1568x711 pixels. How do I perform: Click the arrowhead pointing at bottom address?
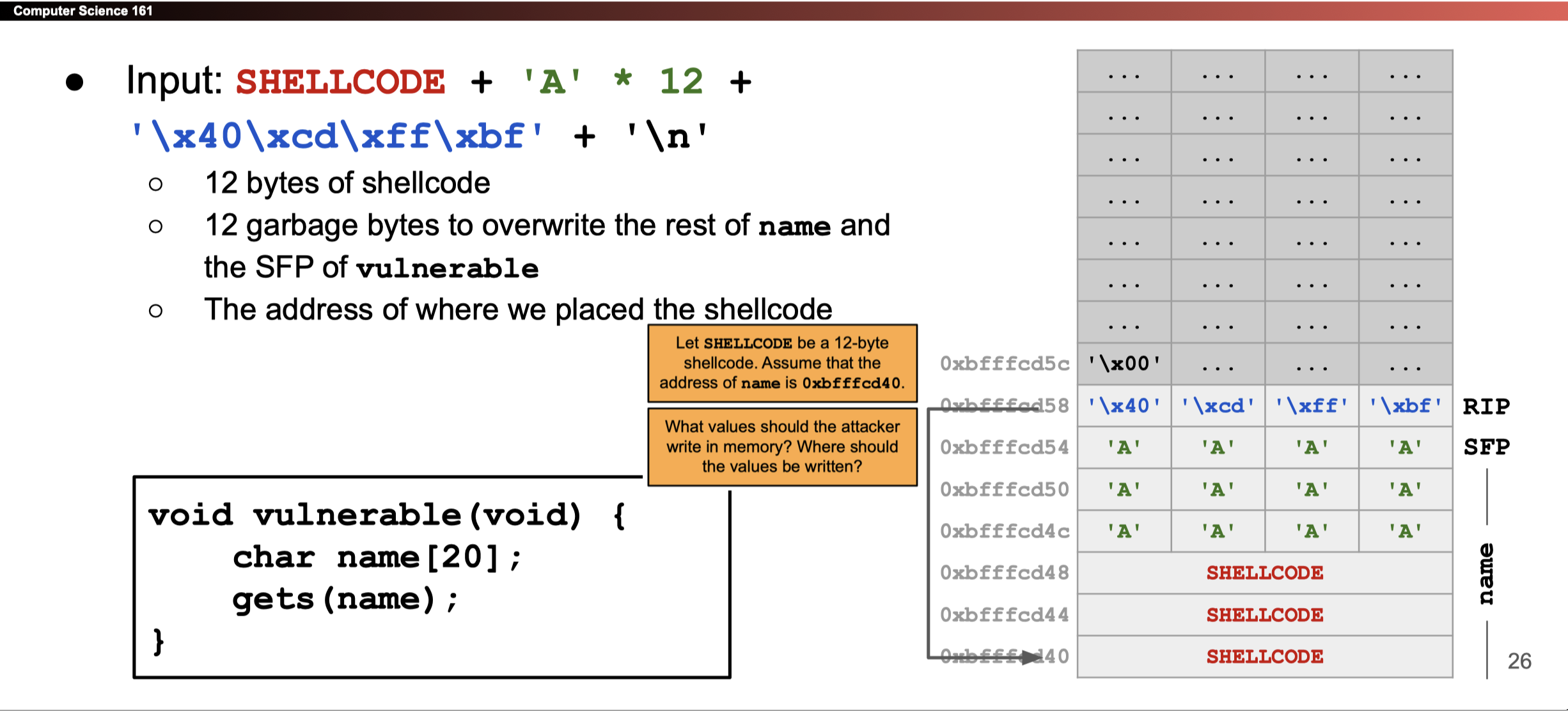[1031, 657]
